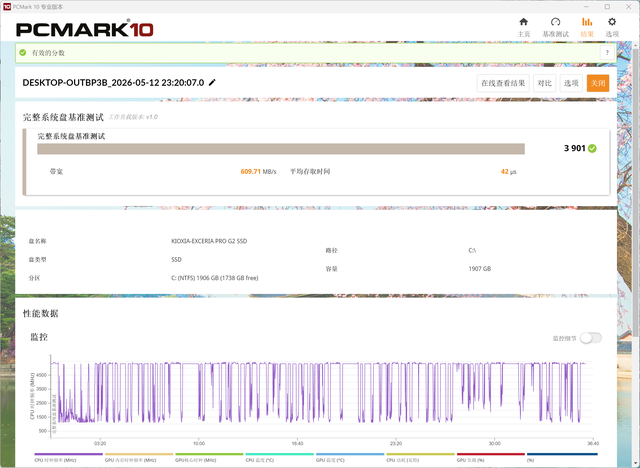The width and height of the screenshot is (640, 468).
Task: Toggle the purple CPU clock frequency legend
Action: [x=68, y=457]
